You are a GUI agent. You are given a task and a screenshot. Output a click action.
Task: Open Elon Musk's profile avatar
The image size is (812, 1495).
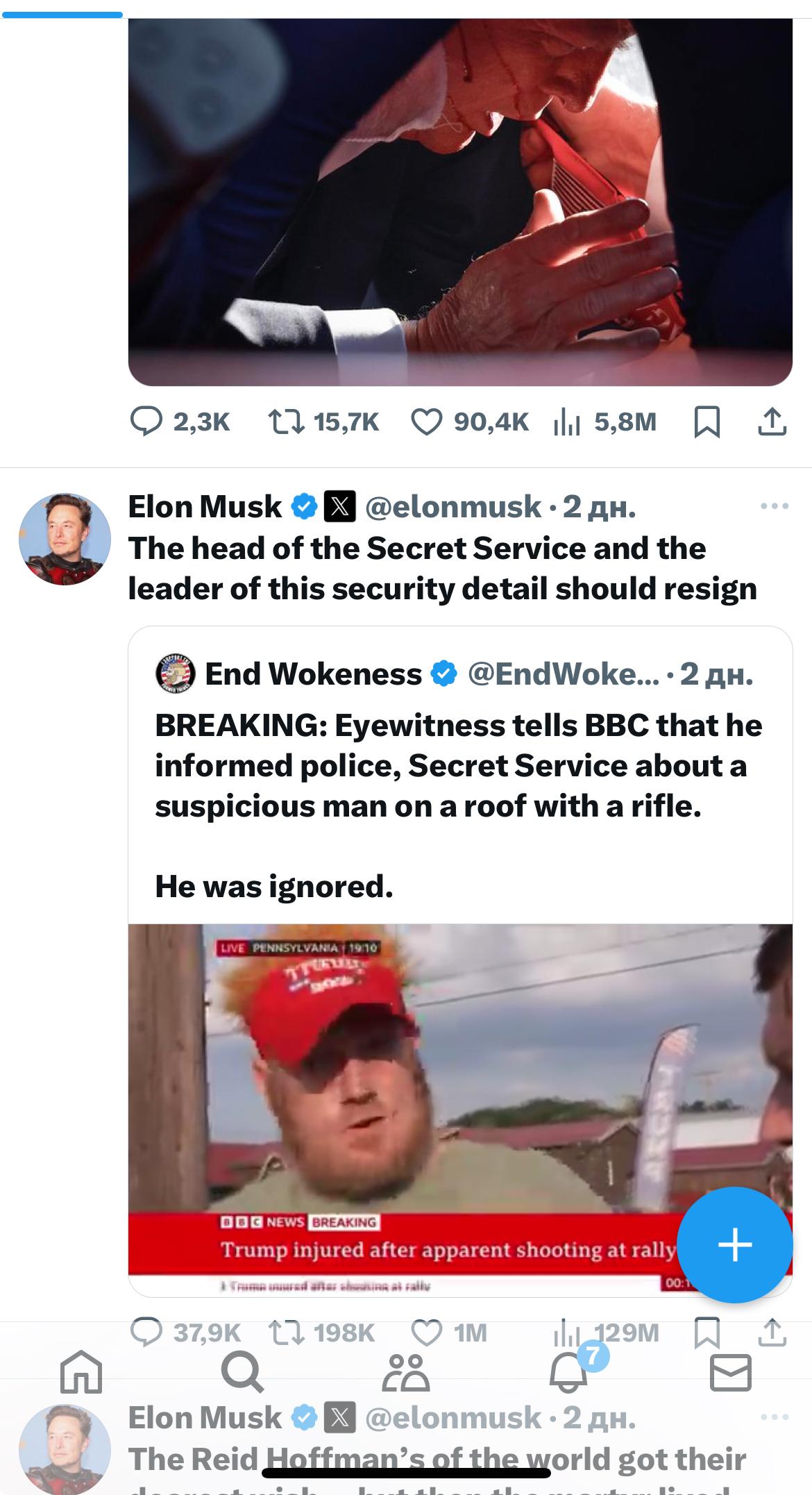pos(65,539)
